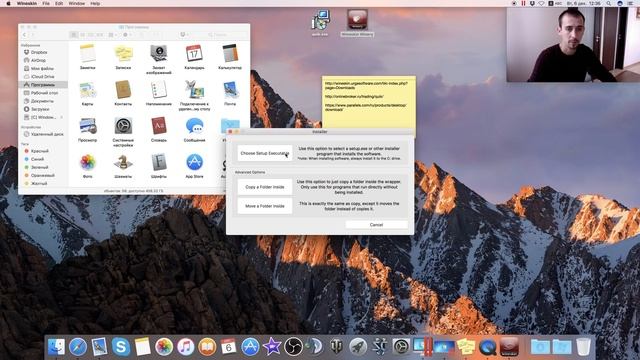This screenshot has width=640, height=360.
Task: Open Контакты app in Finder window
Action: (123, 93)
